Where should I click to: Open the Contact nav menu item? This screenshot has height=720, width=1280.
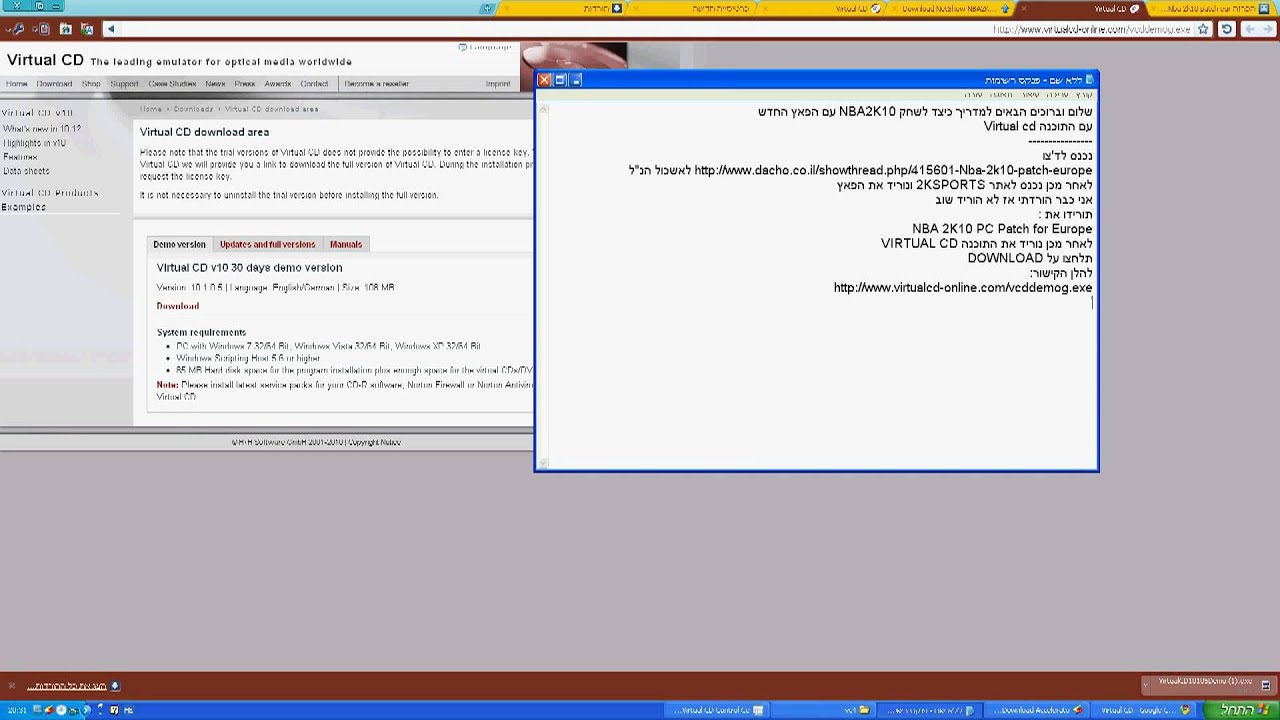click(314, 84)
